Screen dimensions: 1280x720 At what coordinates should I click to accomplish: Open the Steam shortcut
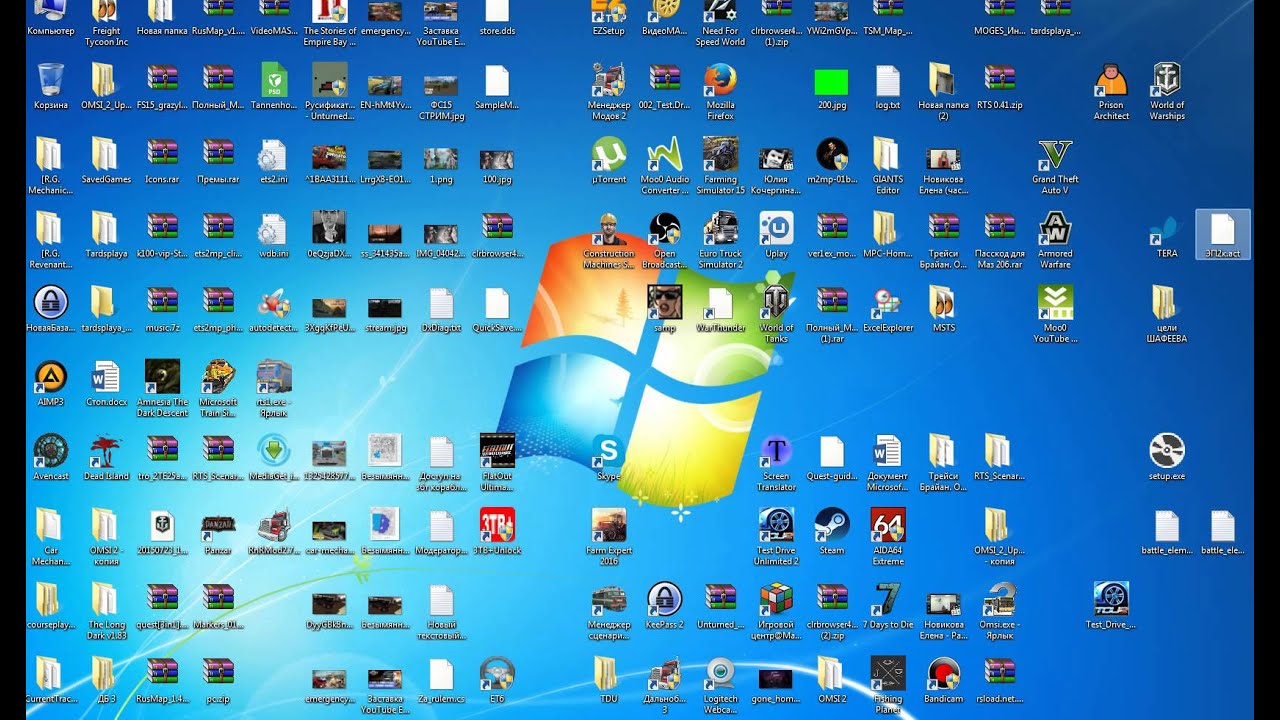coord(832,532)
